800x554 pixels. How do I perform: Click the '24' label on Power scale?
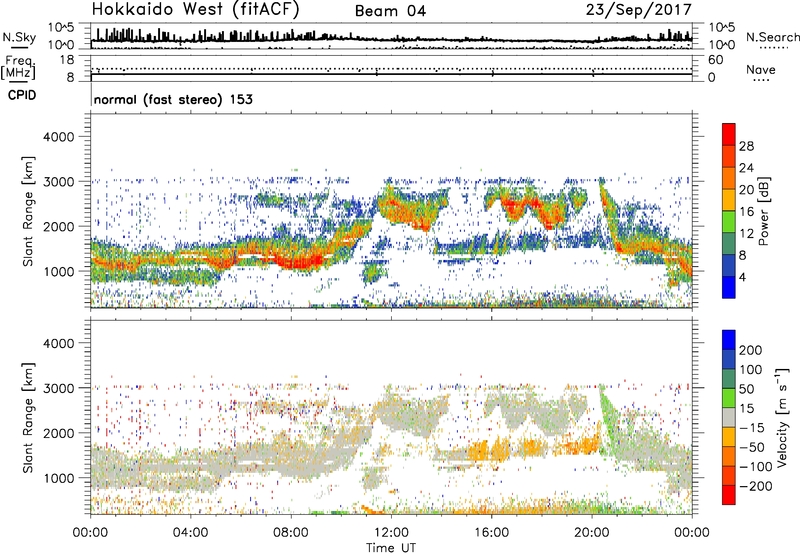[x=746, y=168]
